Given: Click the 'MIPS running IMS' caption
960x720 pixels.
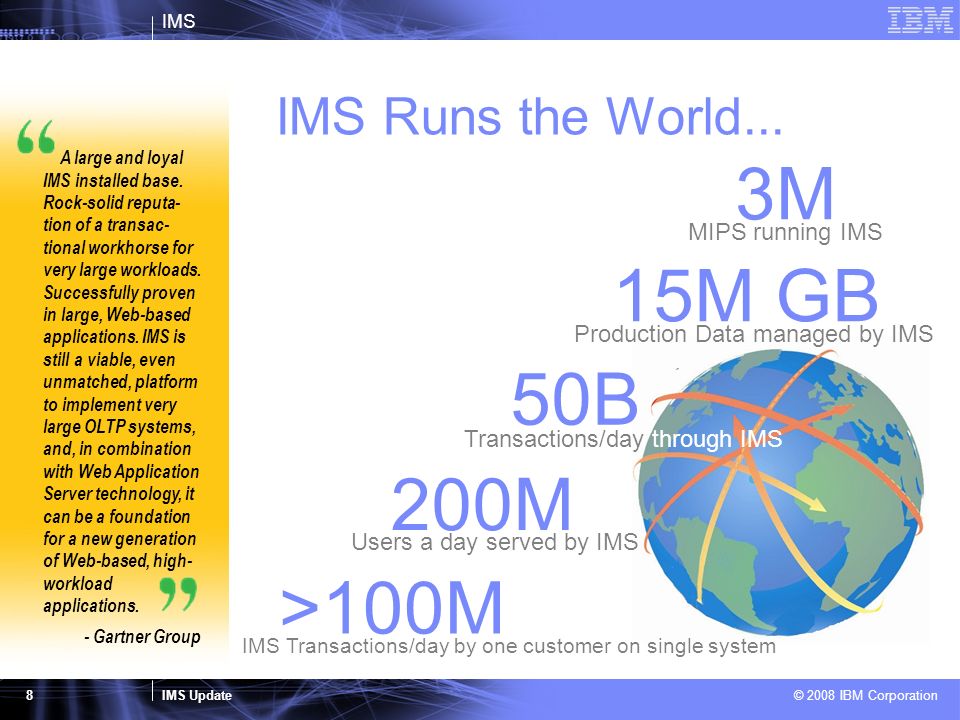Looking at the screenshot, I should pos(785,232).
